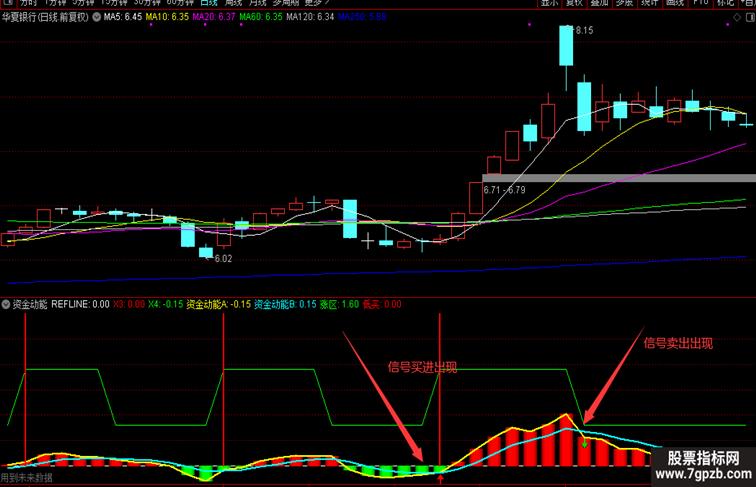Image resolution: width=756 pixels, height=487 pixels.
Task: Click the yellow MA10: 6.35 label
Action: [x=167, y=17]
